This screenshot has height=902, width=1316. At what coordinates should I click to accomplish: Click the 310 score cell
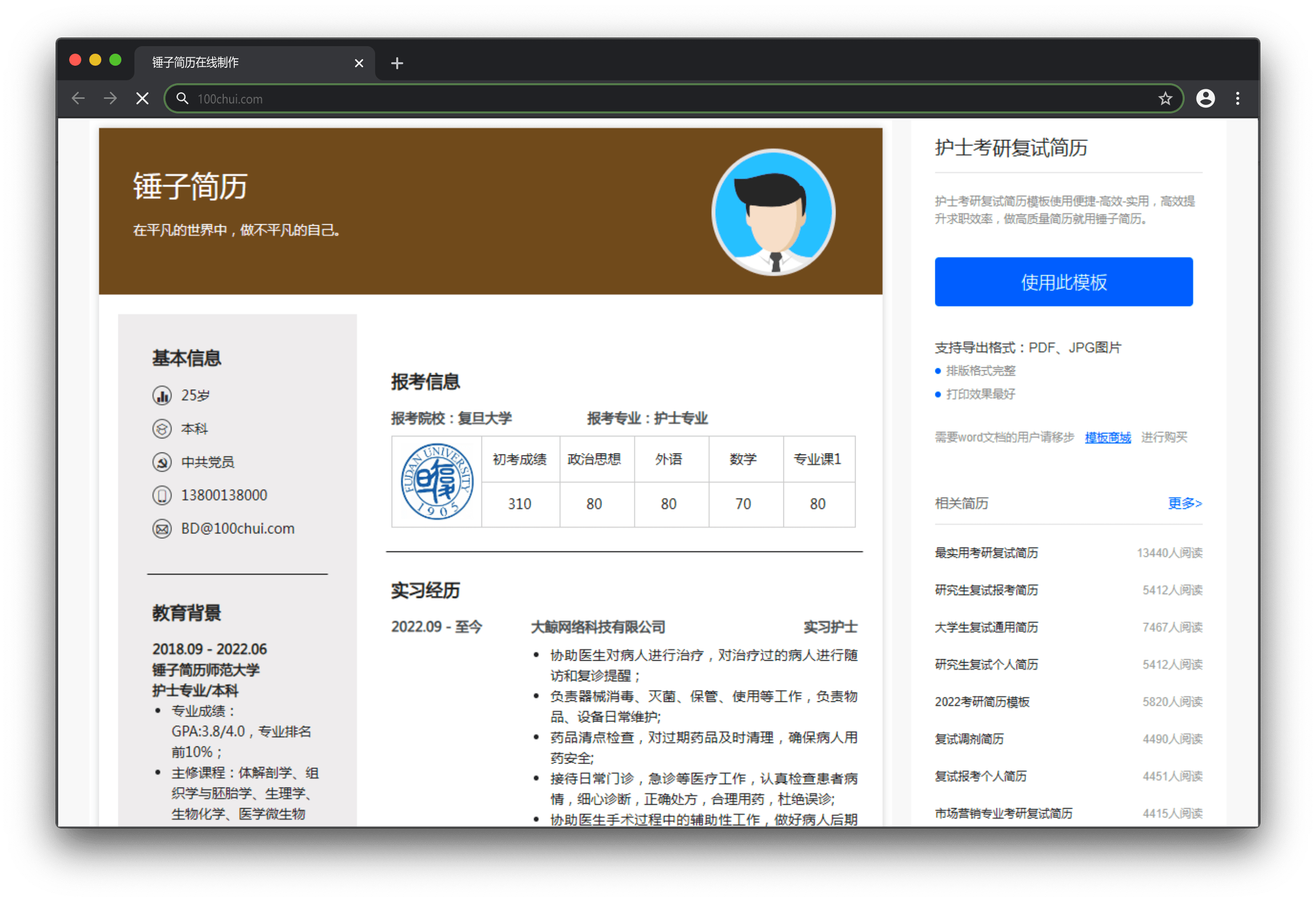coord(519,504)
